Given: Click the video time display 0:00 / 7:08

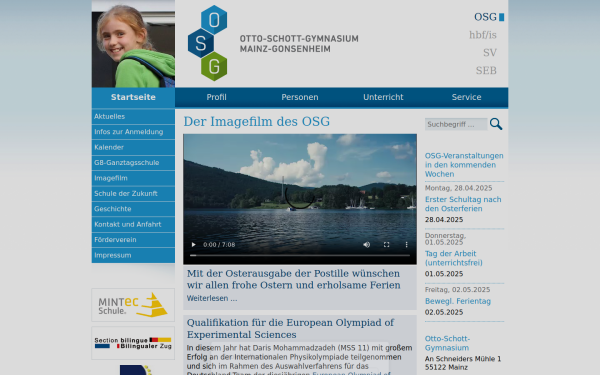Looking at the screenshot, I should (219, 245).
